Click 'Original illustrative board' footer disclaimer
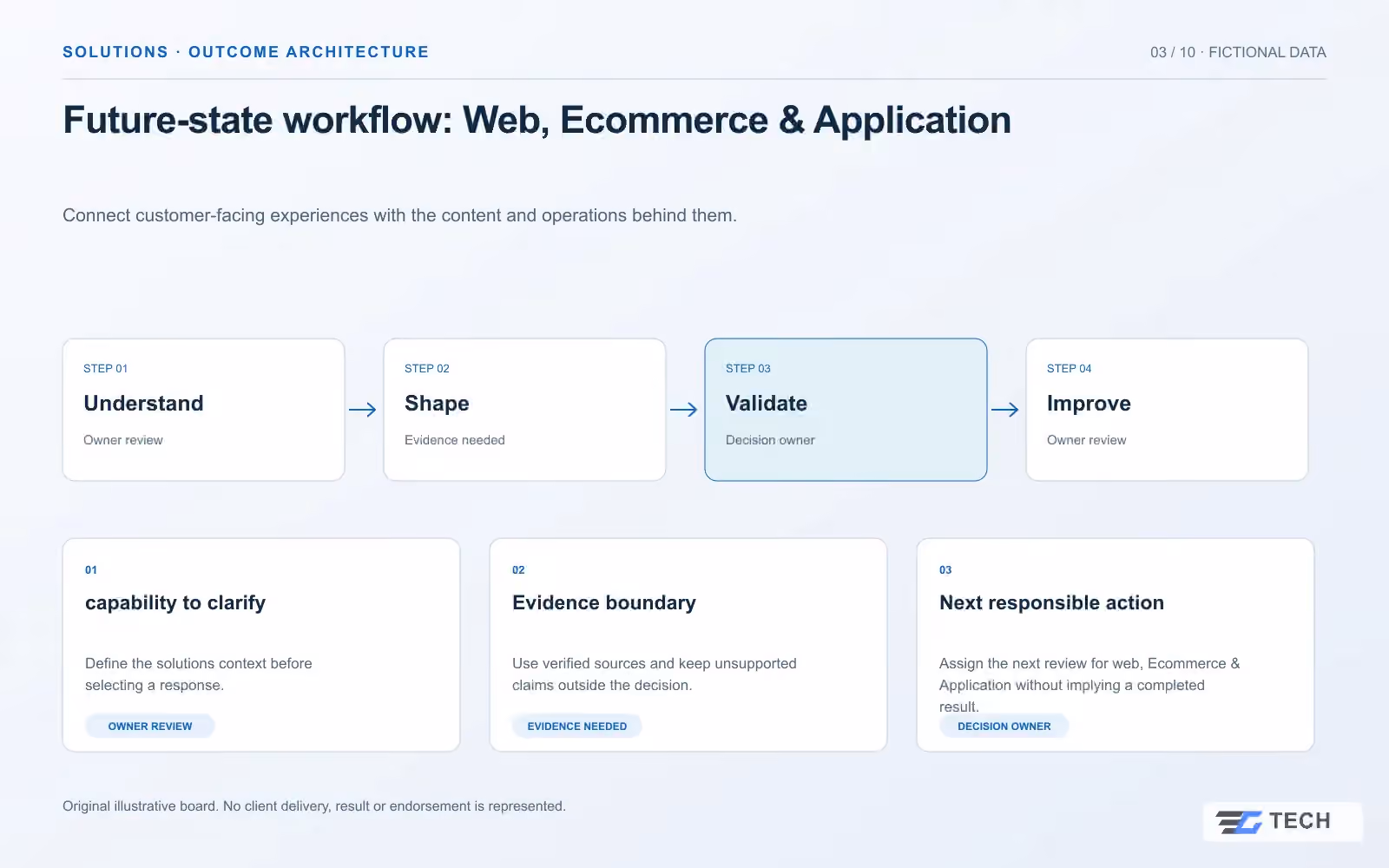 click(x=314, y=806)
